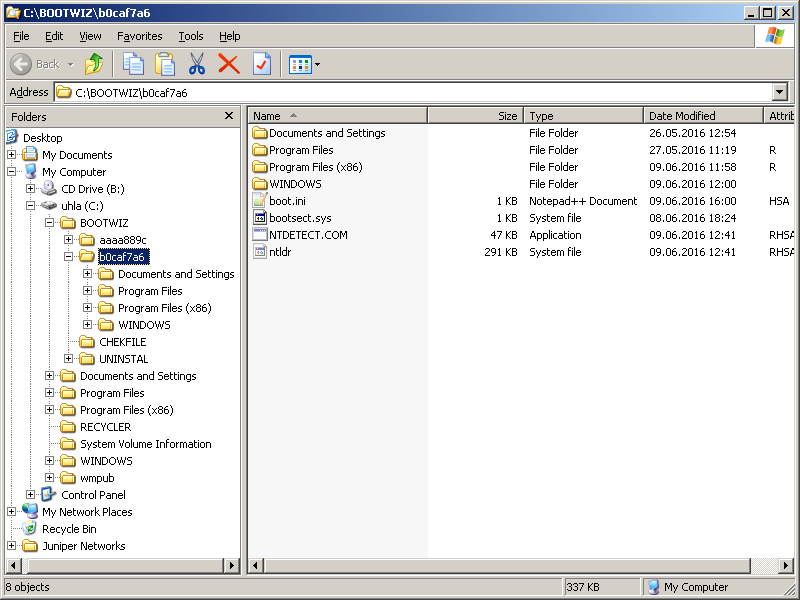Image resolution: width=800 pixels, height=600 pixels.
Task: Click the 291 KB size of ntldr
Action: pos(501,252)
